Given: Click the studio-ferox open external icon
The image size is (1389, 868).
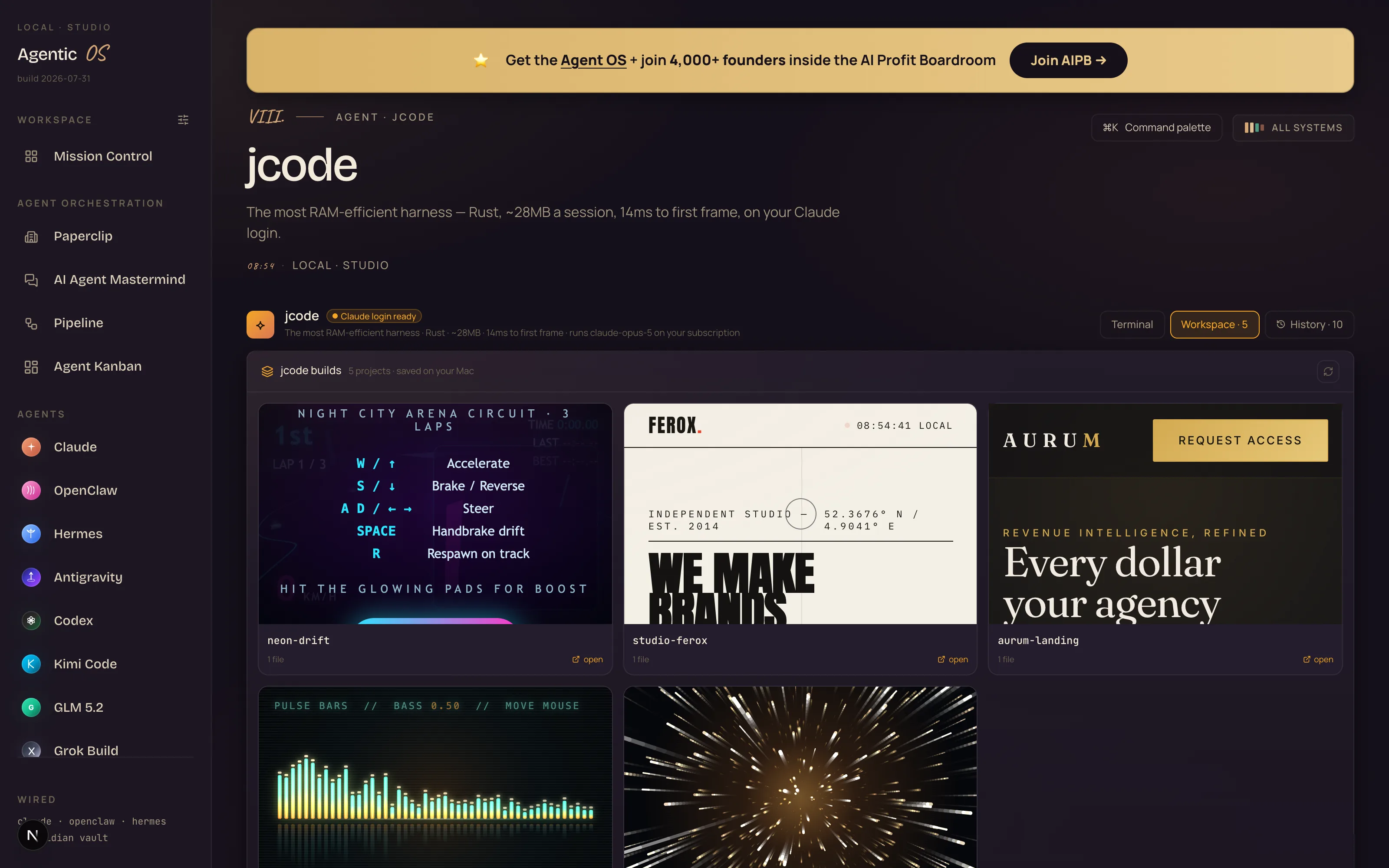Looking at the screenshot, I should tap(941, 660).
